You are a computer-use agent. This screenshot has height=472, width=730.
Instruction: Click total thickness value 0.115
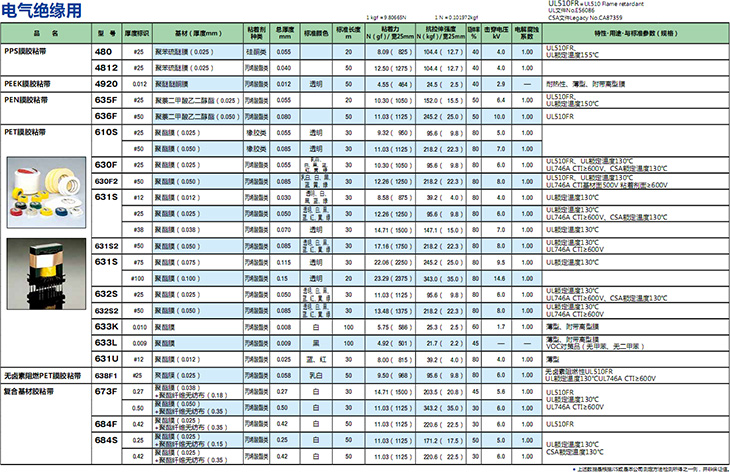tap(284, 263)
